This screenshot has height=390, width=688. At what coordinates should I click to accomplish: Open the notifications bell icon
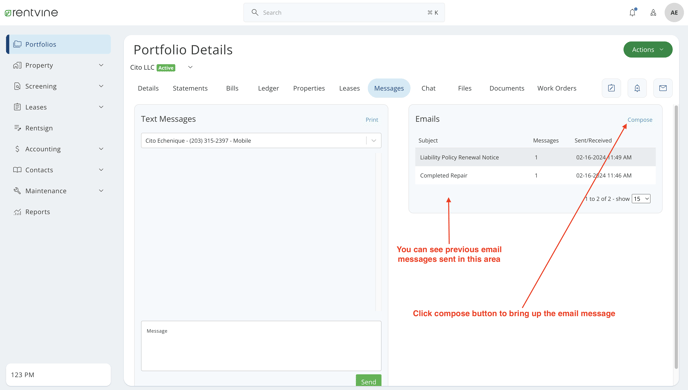click(632, 12)
